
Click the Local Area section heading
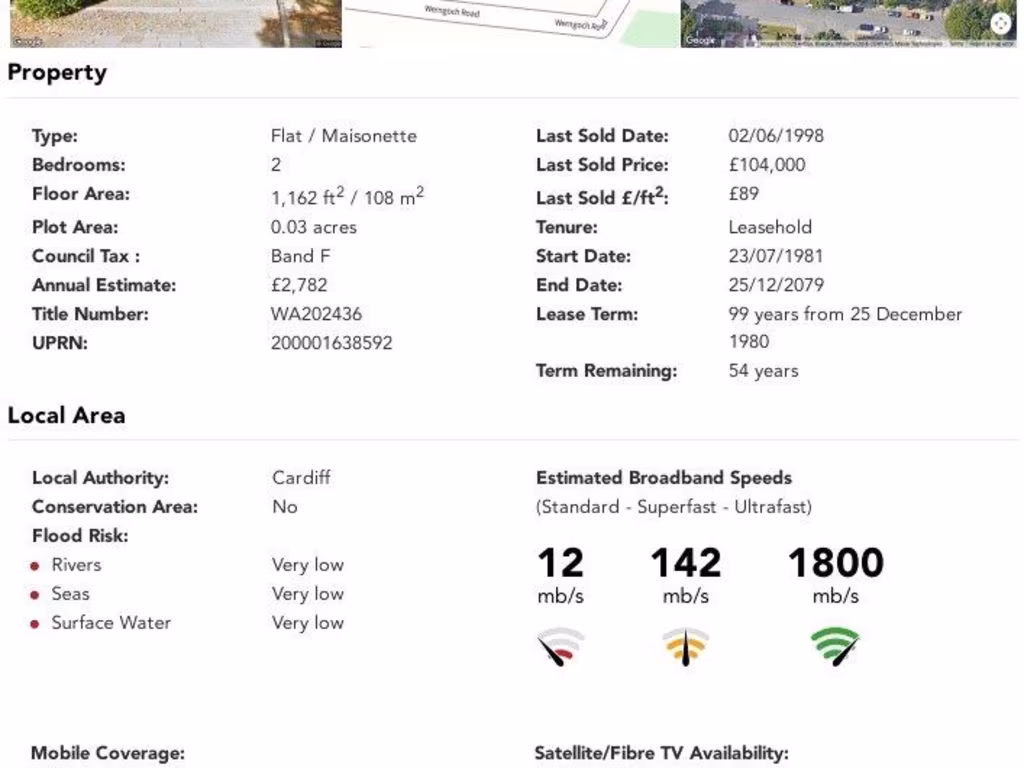click(66, 416)
